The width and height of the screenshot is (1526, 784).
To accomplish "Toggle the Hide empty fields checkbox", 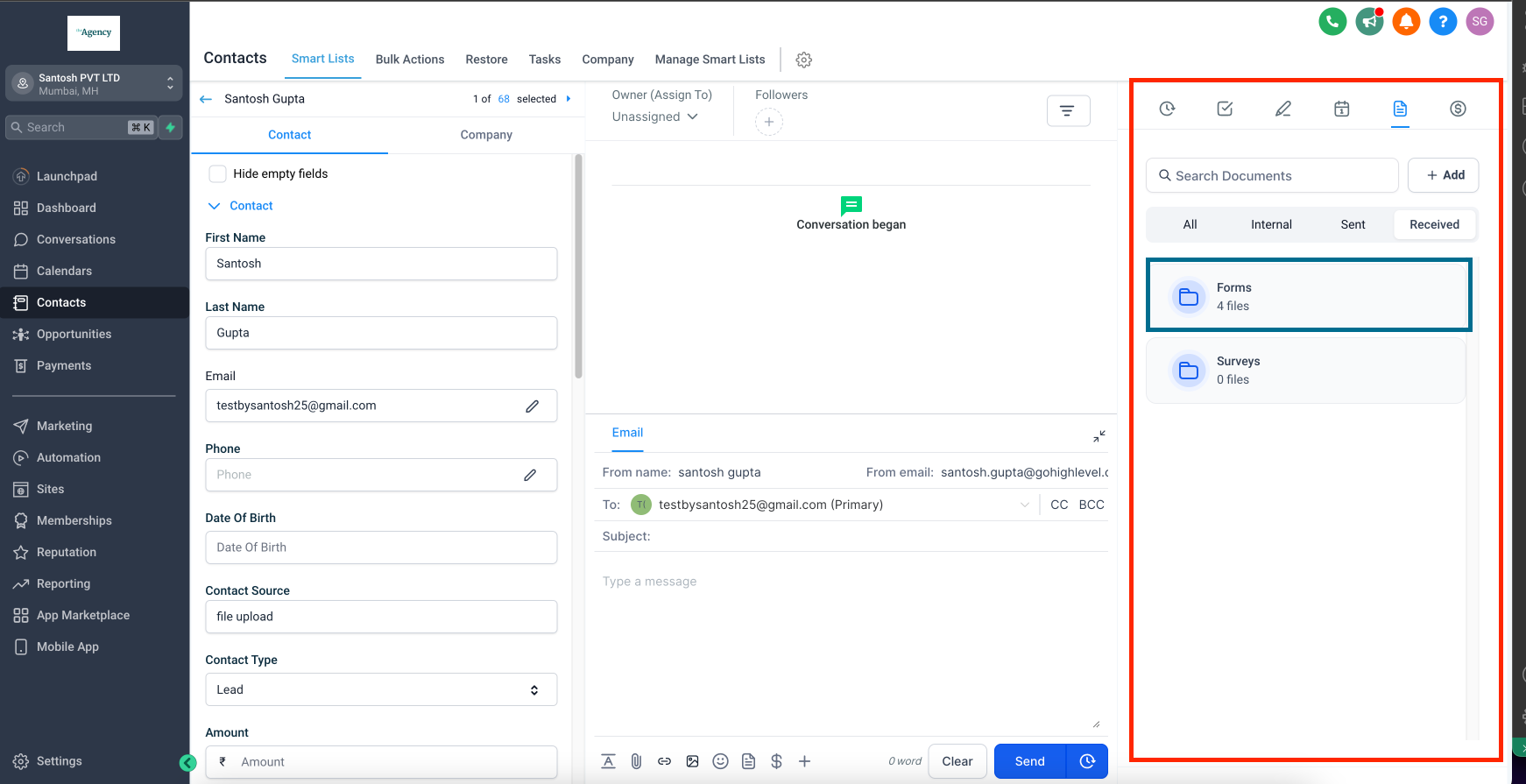I will [x=218, y=173].
